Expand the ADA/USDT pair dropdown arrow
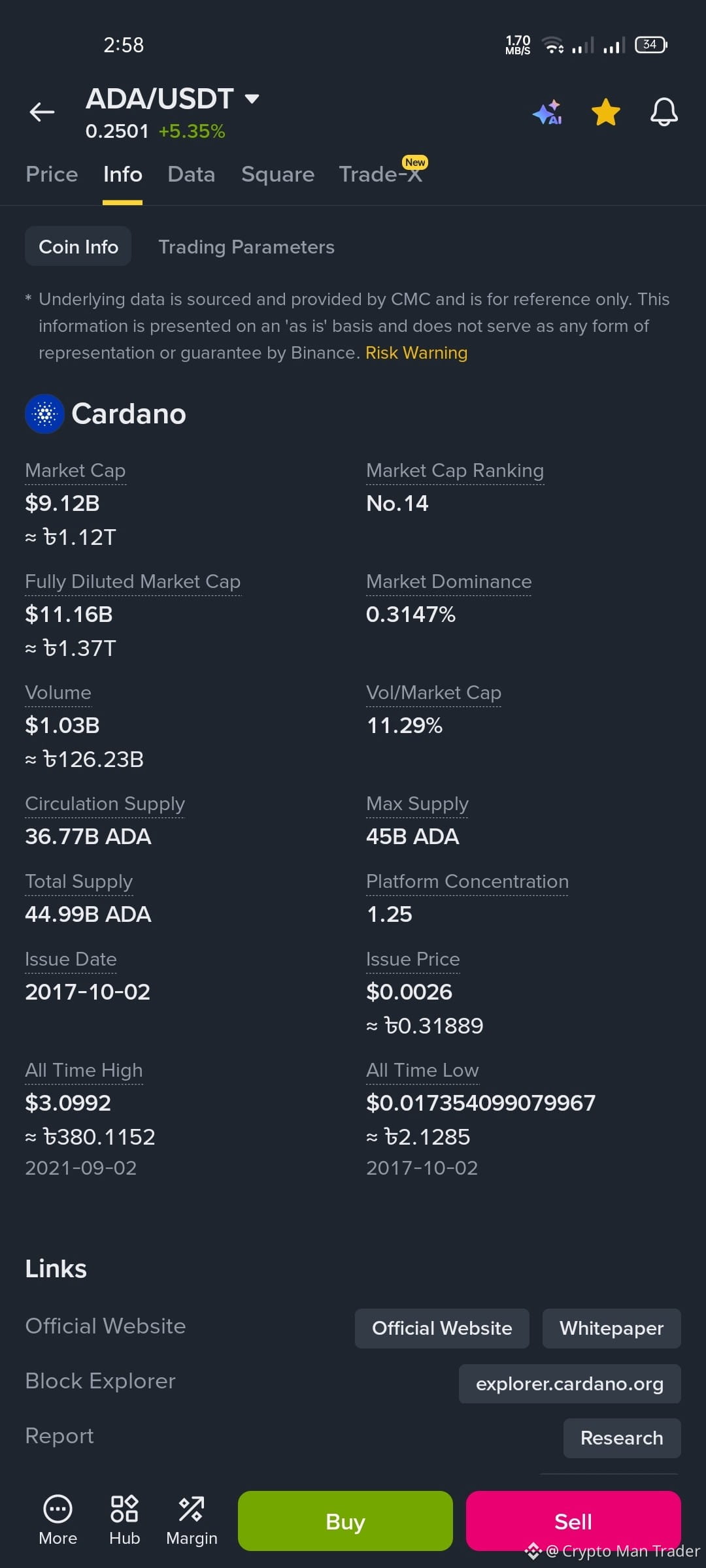The height and width of the screenshot is (1568, 706). [252, 99]
